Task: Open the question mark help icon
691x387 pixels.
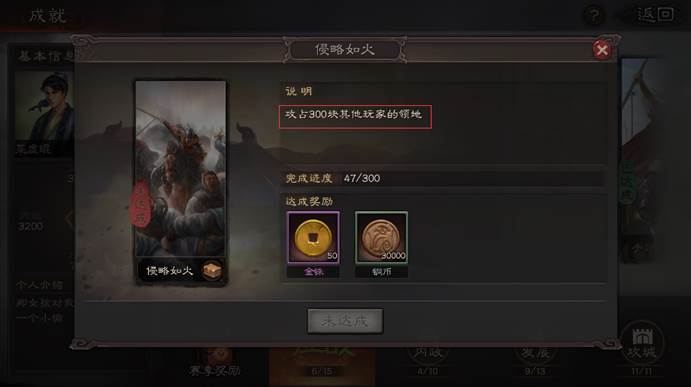Action: pos(594,16)
